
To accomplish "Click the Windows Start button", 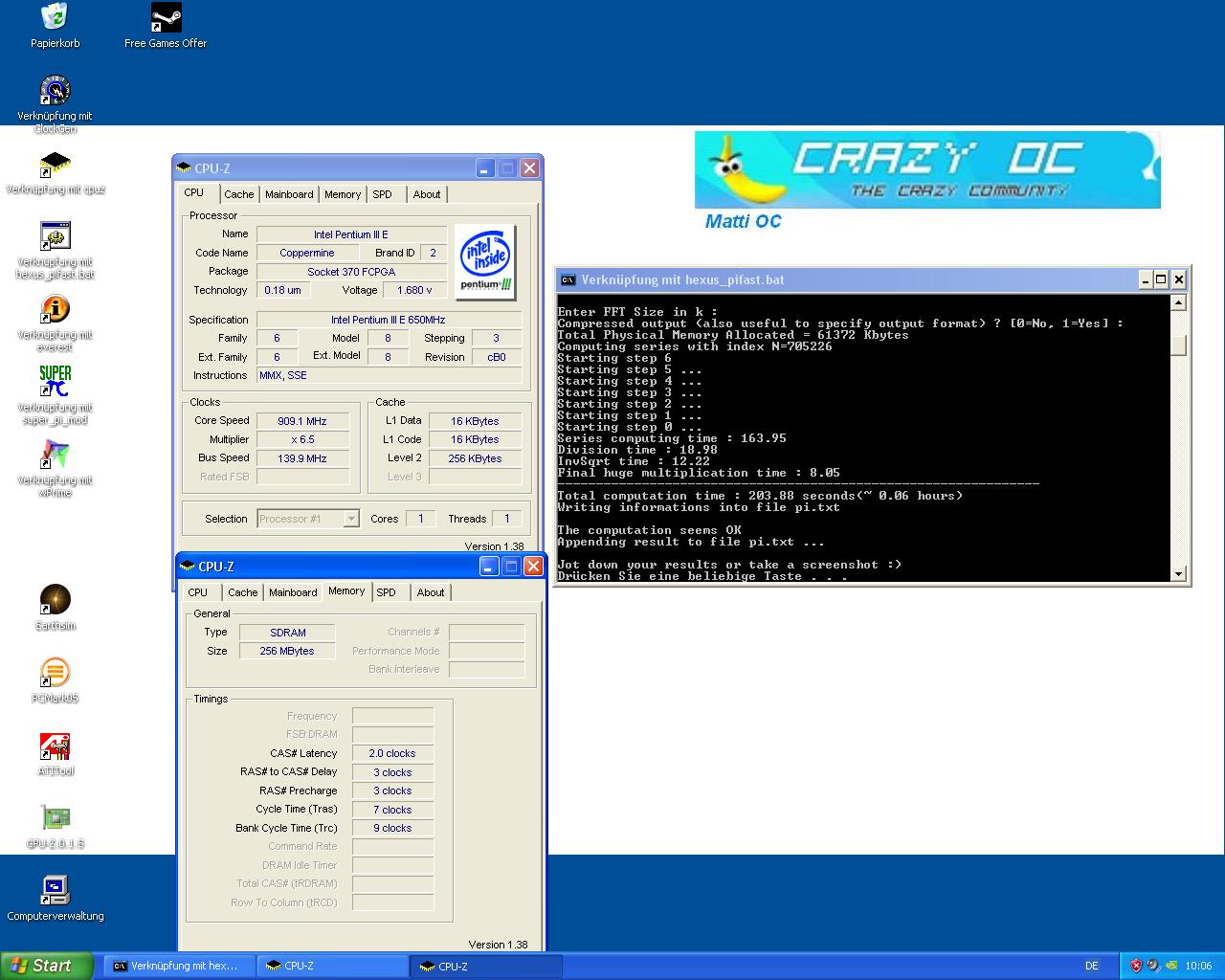I will pos(47,966).
